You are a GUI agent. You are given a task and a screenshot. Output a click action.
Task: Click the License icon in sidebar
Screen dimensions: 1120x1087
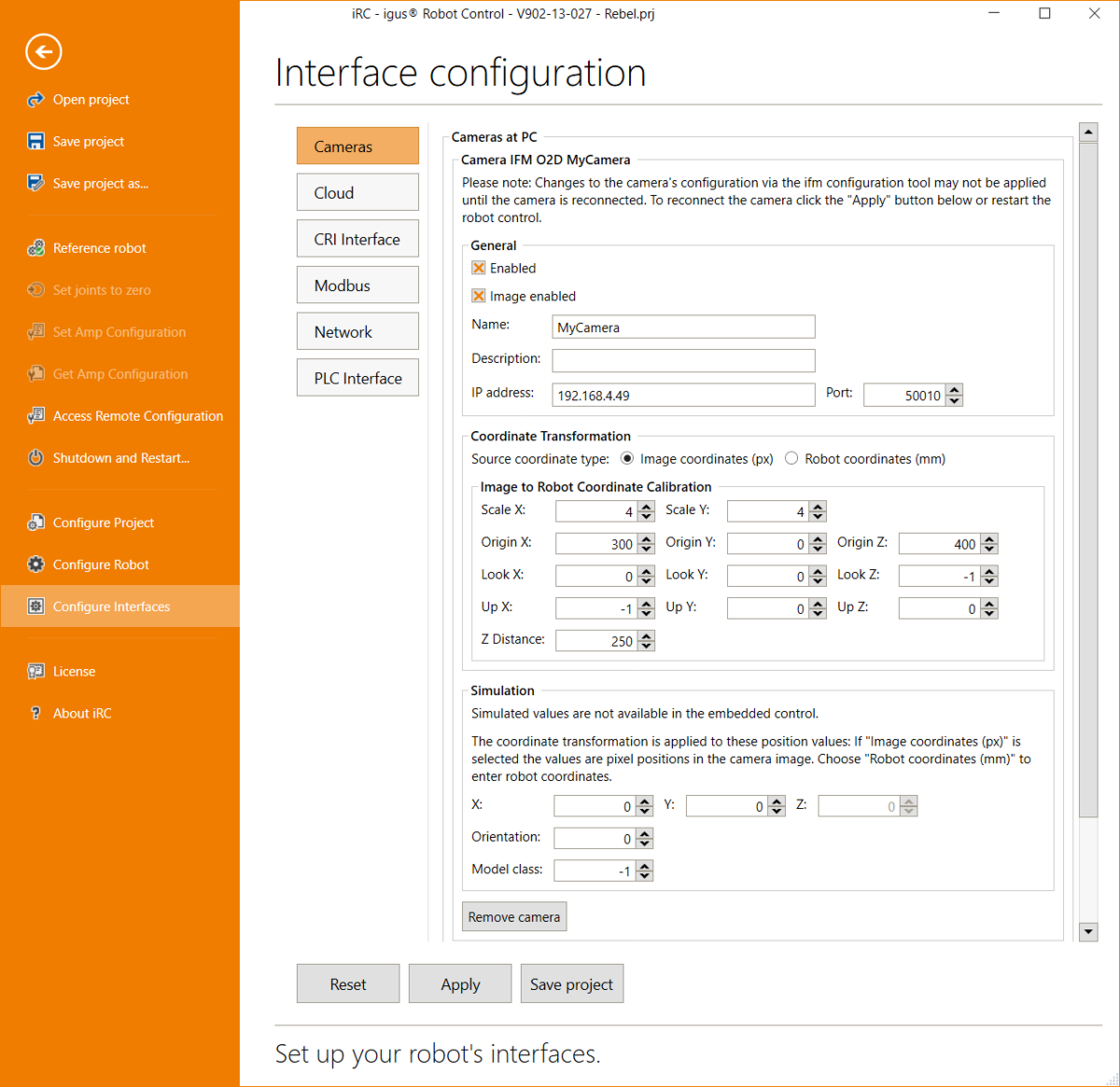click(x=35, y=671)
